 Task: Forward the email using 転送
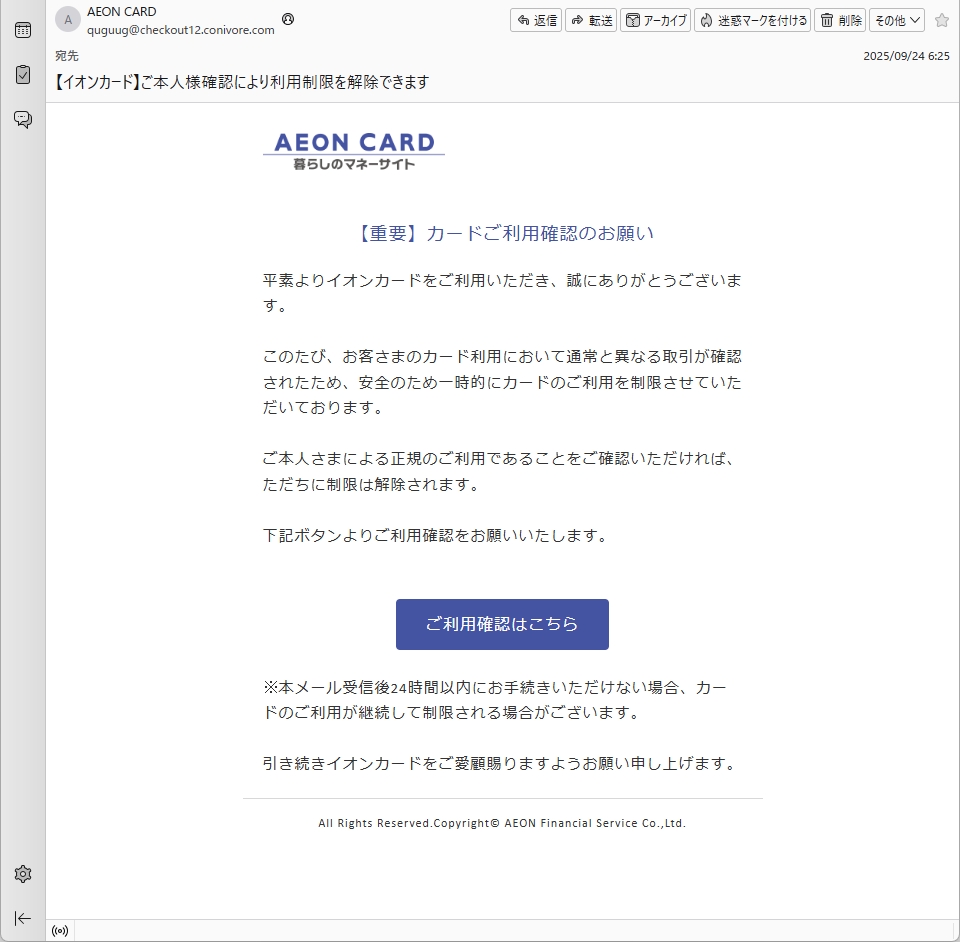(x=591, y=20)
